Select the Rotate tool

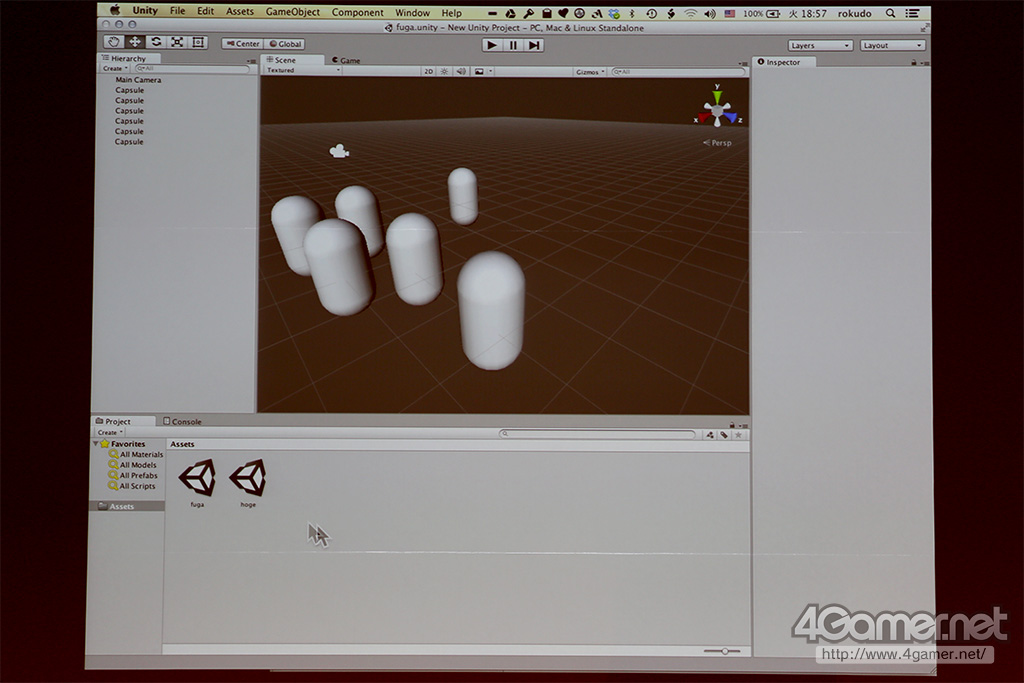156,42
